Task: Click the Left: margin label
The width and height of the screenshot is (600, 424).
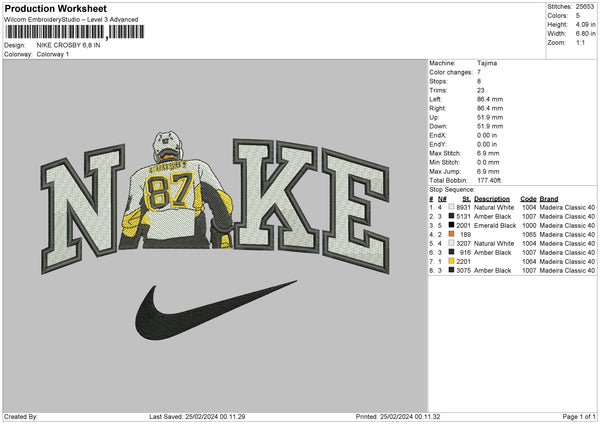Action: tap(435, 99)
